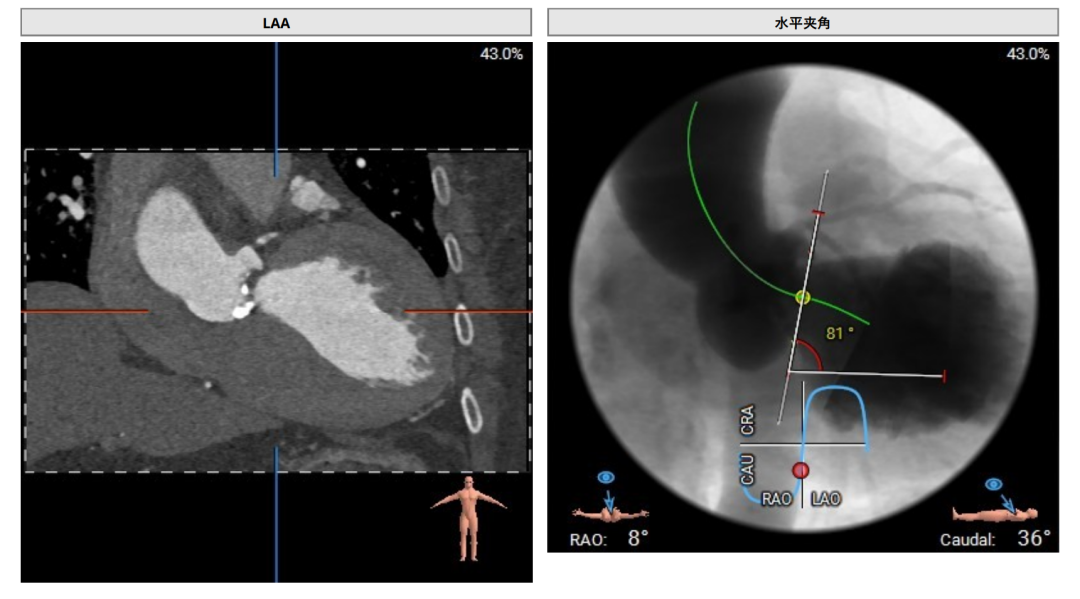Click the RAO axis label on the chart
The width and height of the screenshot is (1080, 599).
(776, 498)
